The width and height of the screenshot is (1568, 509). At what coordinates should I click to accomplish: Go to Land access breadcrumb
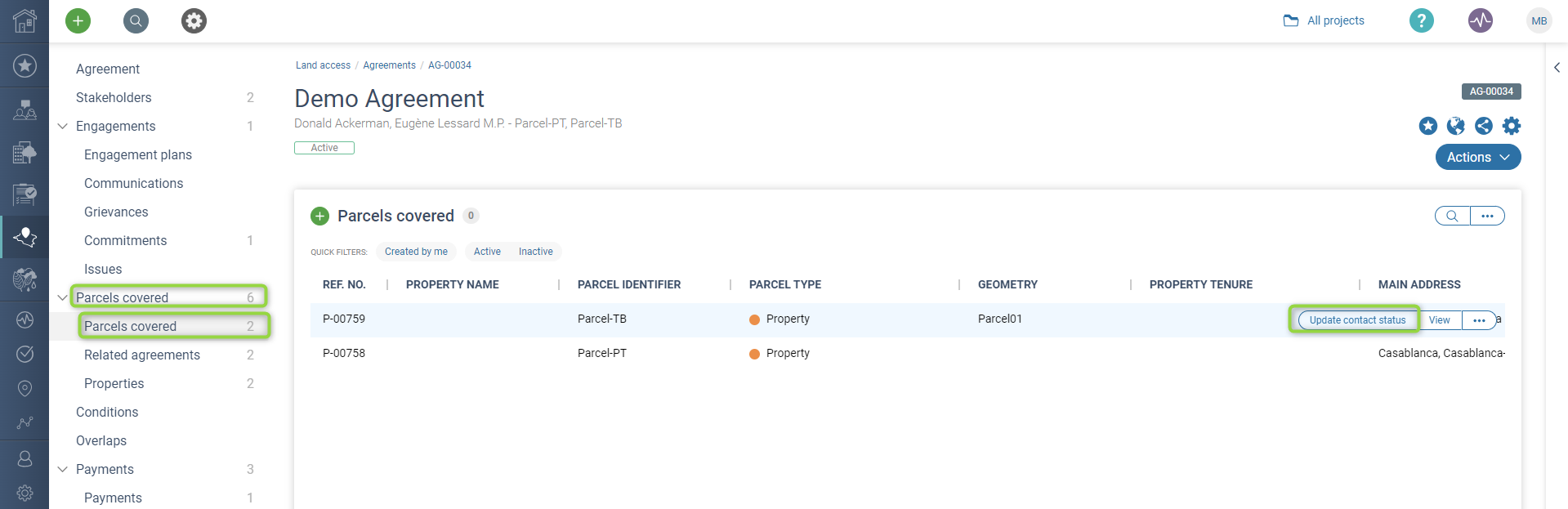click(323, 65)
